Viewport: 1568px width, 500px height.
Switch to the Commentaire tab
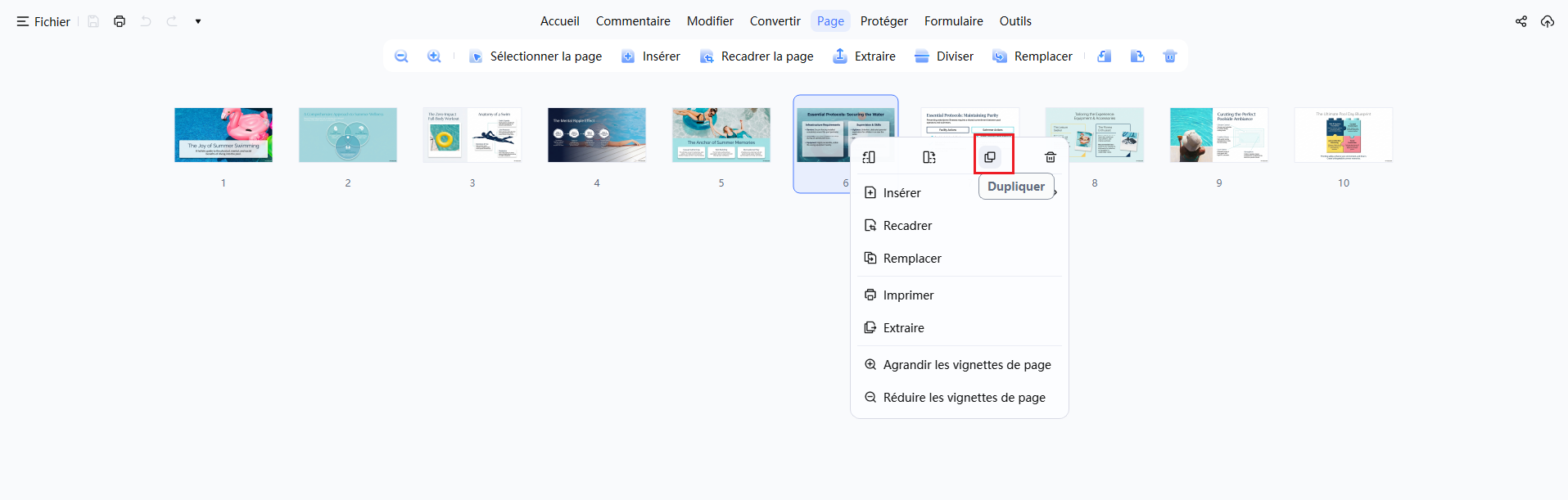click(633, 21)
